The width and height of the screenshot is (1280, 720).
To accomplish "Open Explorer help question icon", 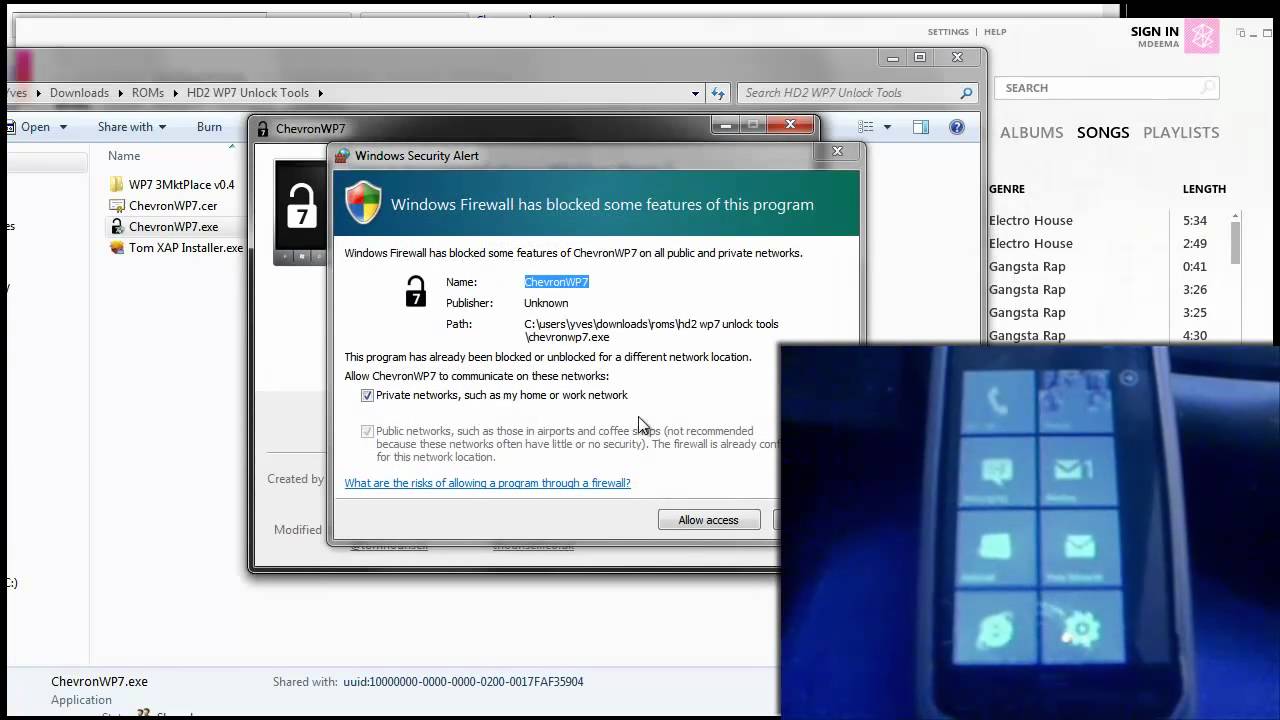I will [x=956, y=127].
